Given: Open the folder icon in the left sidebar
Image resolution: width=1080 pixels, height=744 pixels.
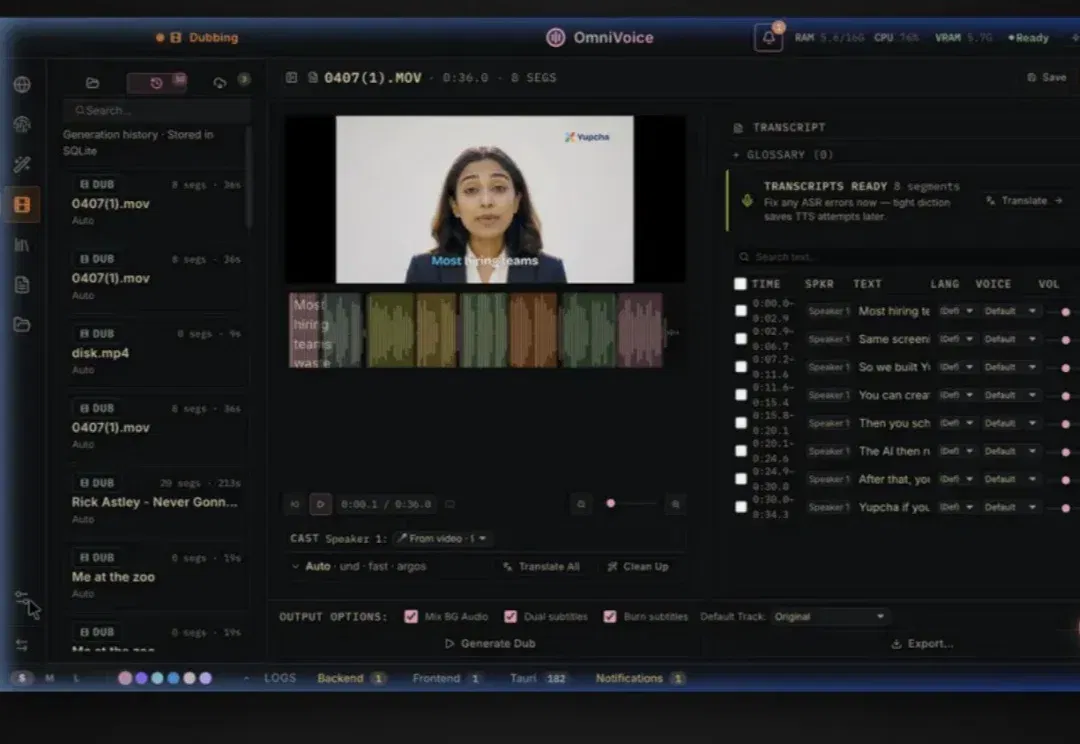Looking at the screenshot, I should (x=22, y=324).
